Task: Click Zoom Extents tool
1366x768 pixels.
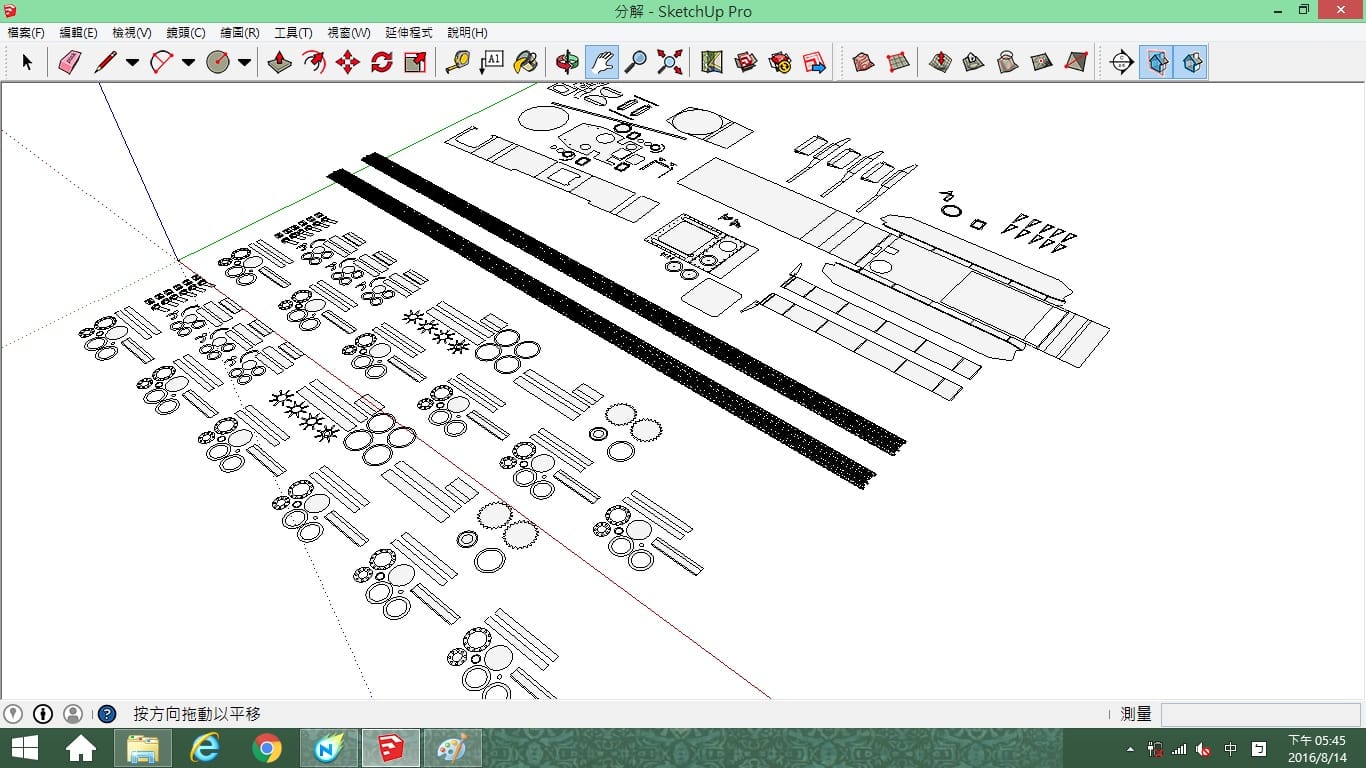Action: point(670,62)
